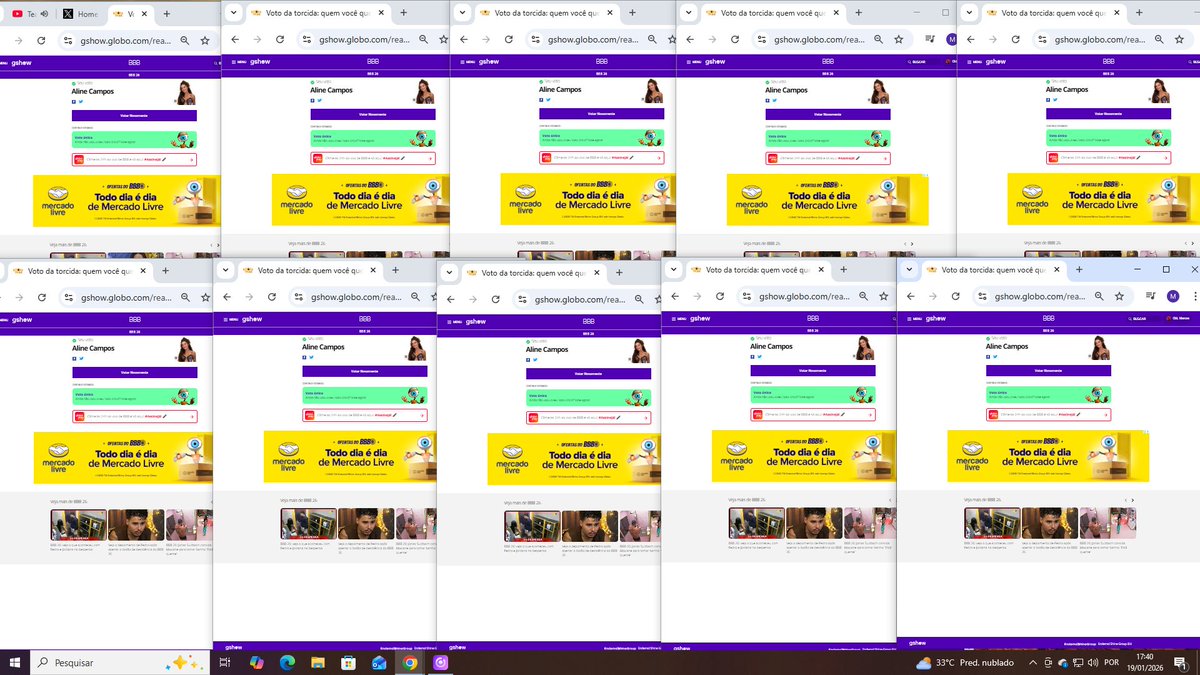
Task: Open tab search dropdown in top row's second window
Action: [232, 13]
